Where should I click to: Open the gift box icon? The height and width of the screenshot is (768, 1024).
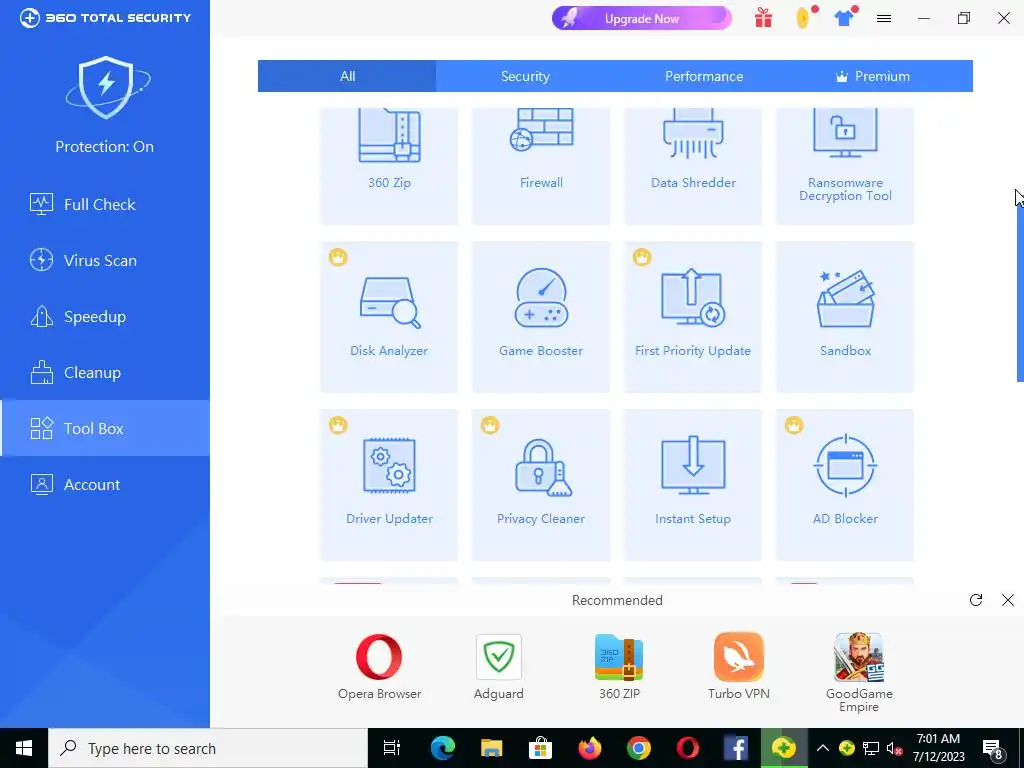[x=763, y=18]
